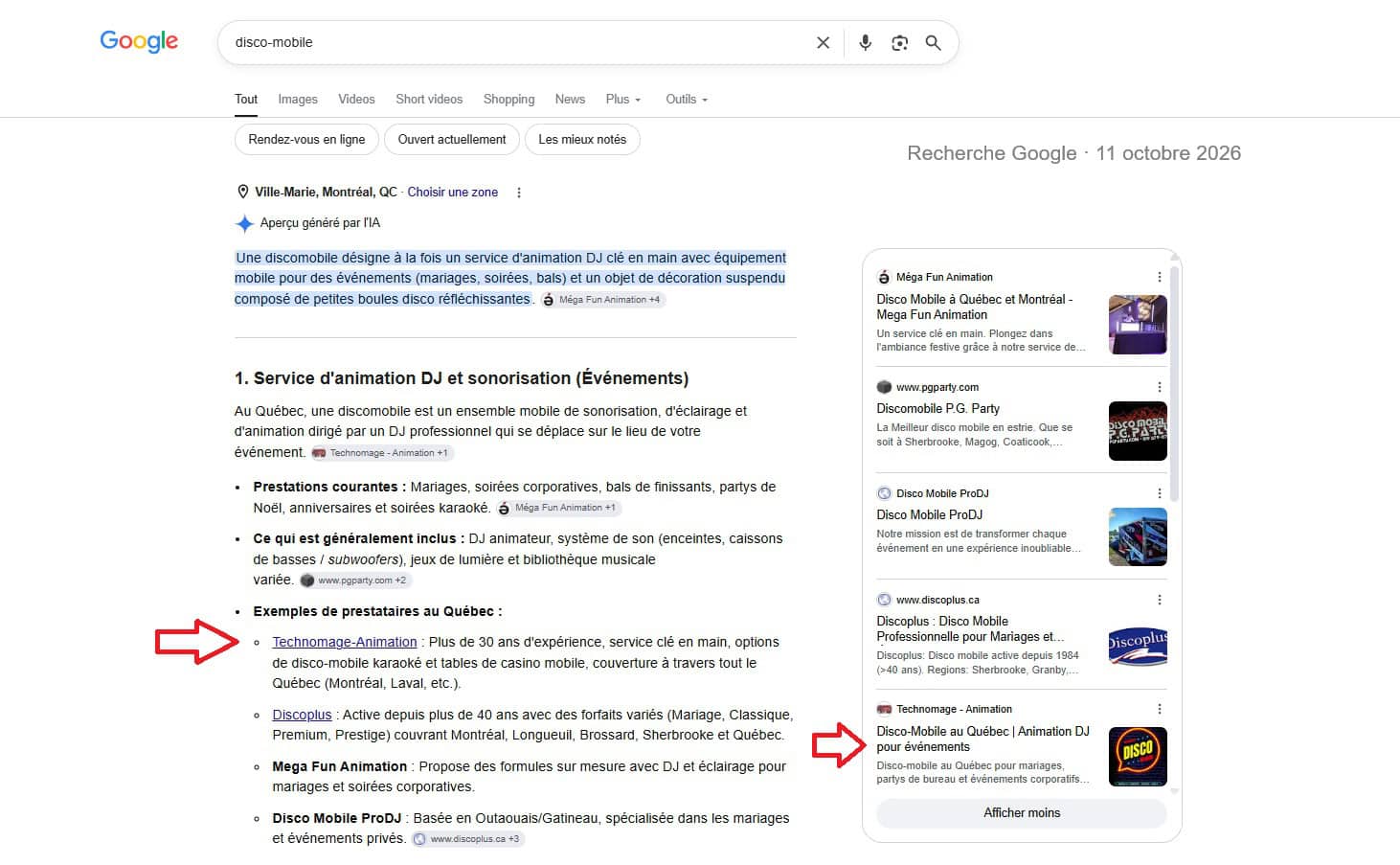1400x865 pixels.
Task: Open the Discomobile P.G. Party result title
Action: (x=937, y=408)
